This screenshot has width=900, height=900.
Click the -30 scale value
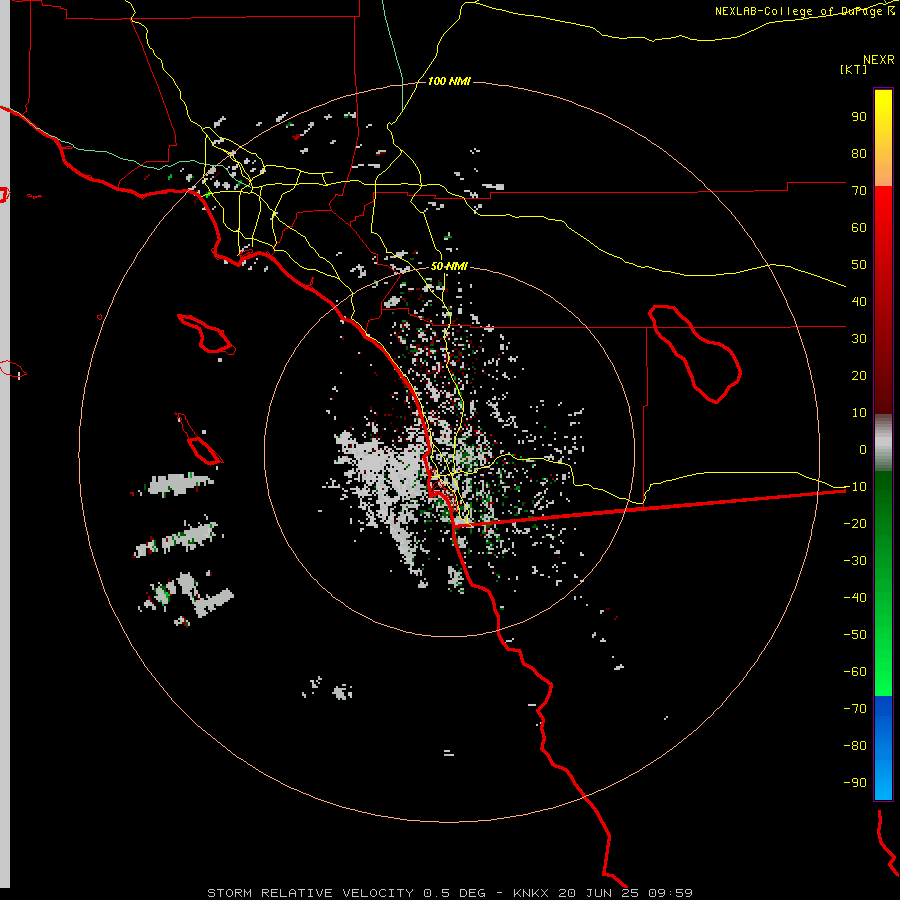855,561
